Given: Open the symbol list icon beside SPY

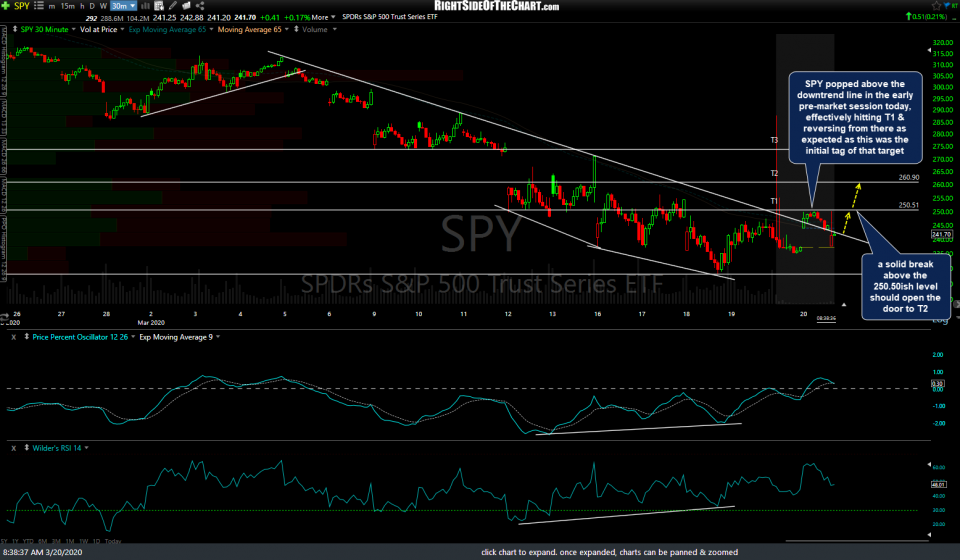Looking at the screenshot, I should [39, 6].
